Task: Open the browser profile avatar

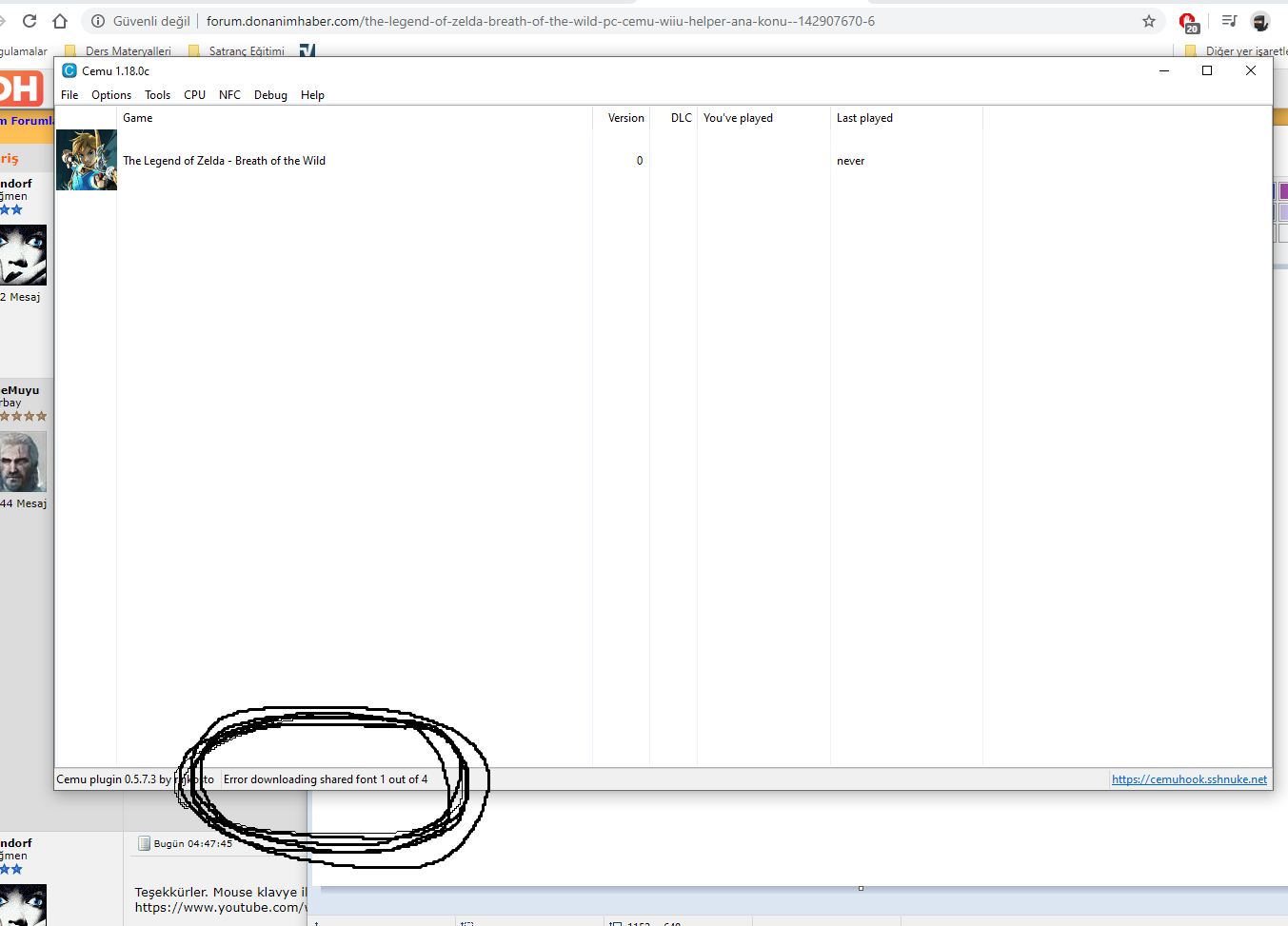Action: tap(1260, 21)
